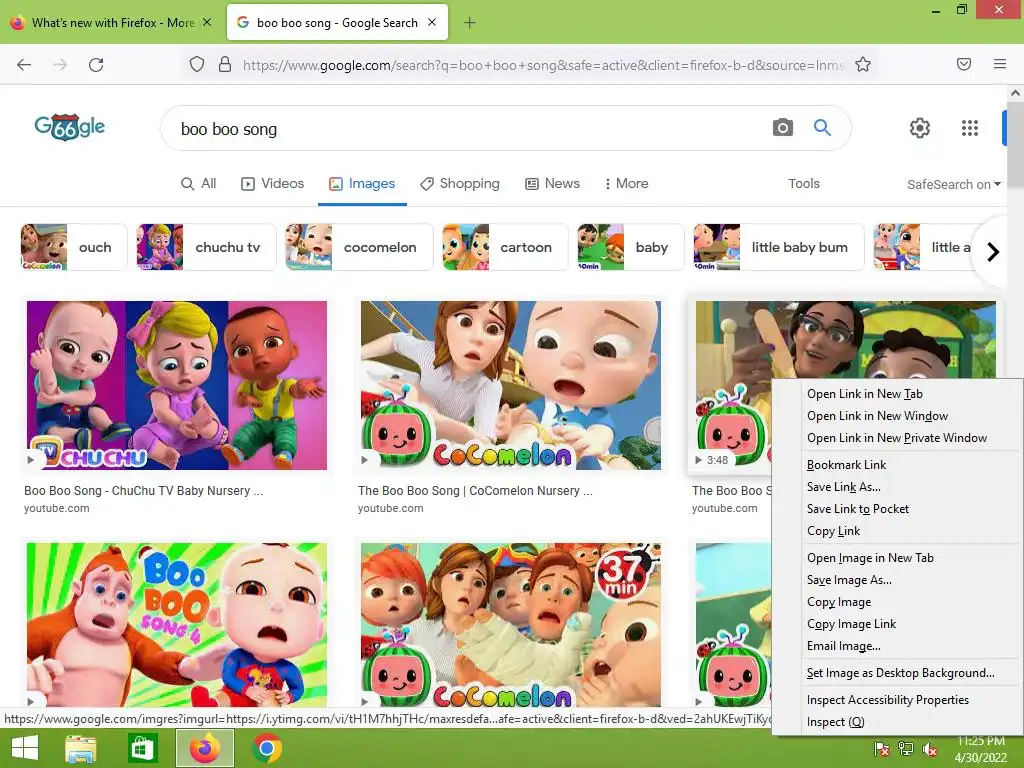The image size is (1024, 768).
Task: Click the network tray icon
Action: click(906, 749)
